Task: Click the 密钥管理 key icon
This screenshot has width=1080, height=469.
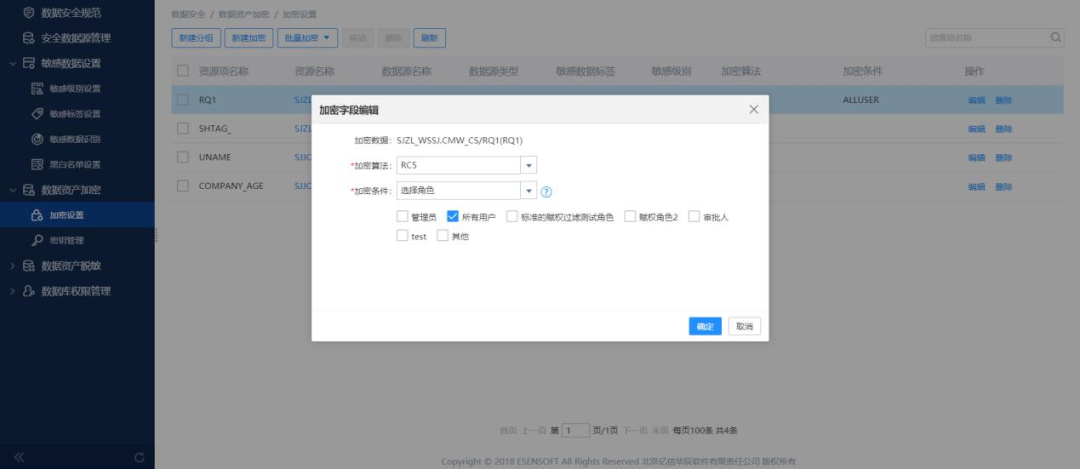Action: (37, 240)
